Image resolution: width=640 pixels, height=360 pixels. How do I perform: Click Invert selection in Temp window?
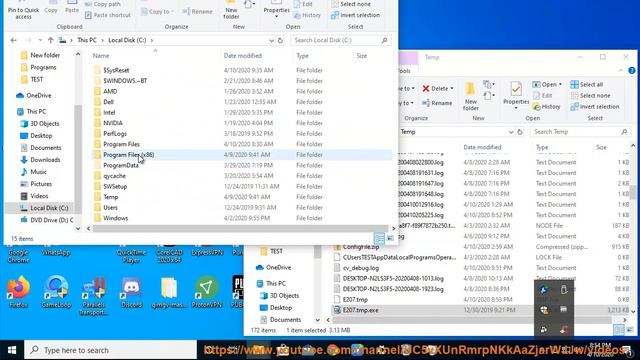[x=595, y=107]
